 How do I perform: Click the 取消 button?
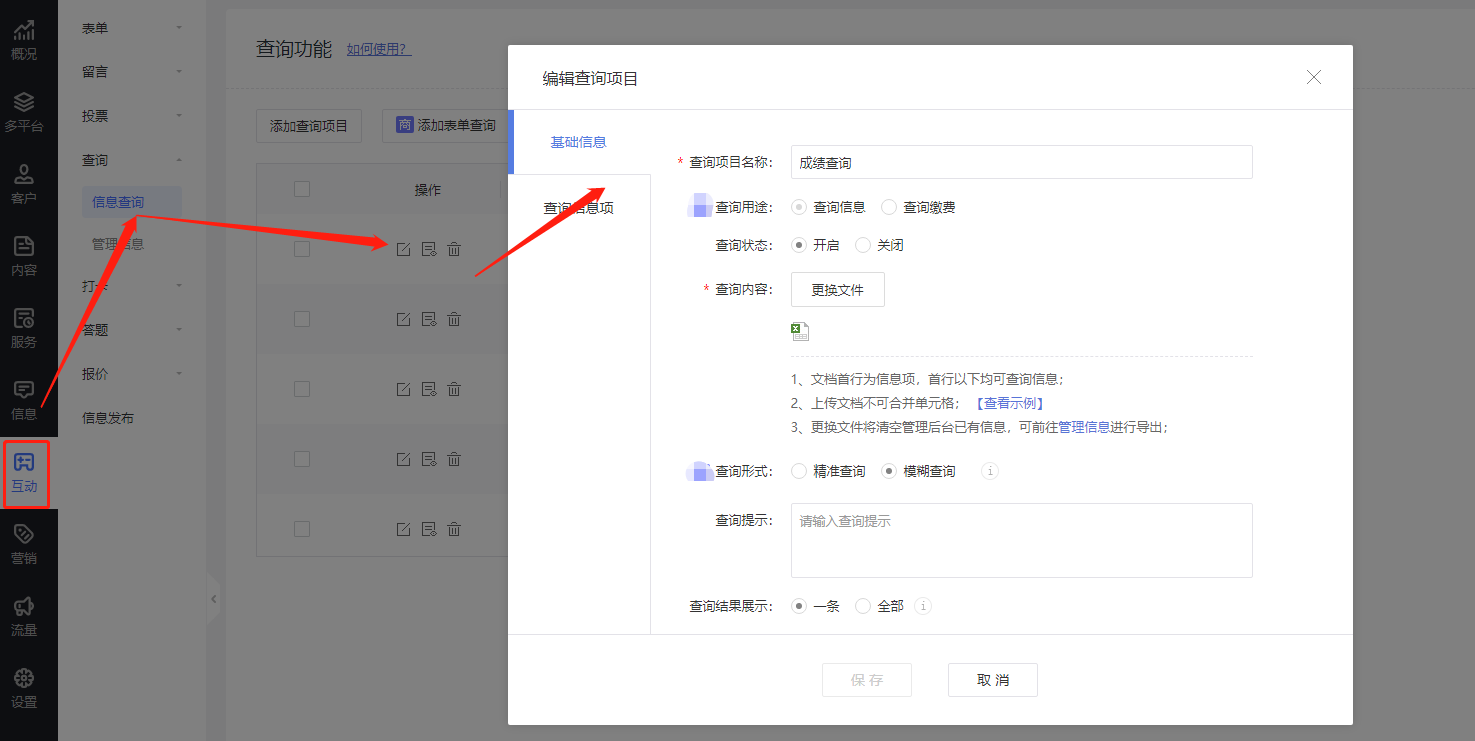tap(993, 680)
